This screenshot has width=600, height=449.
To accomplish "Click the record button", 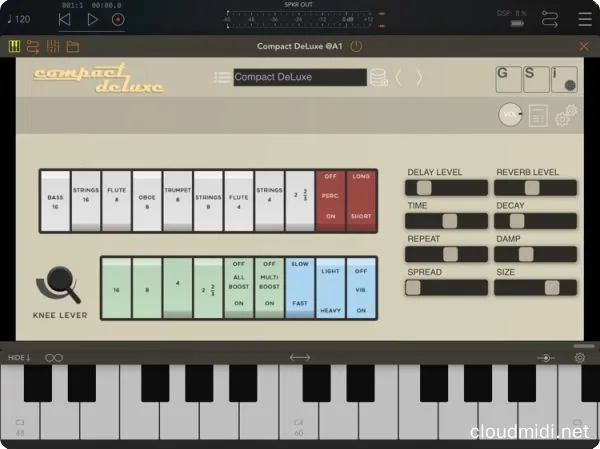I will (x=118, y=19).
